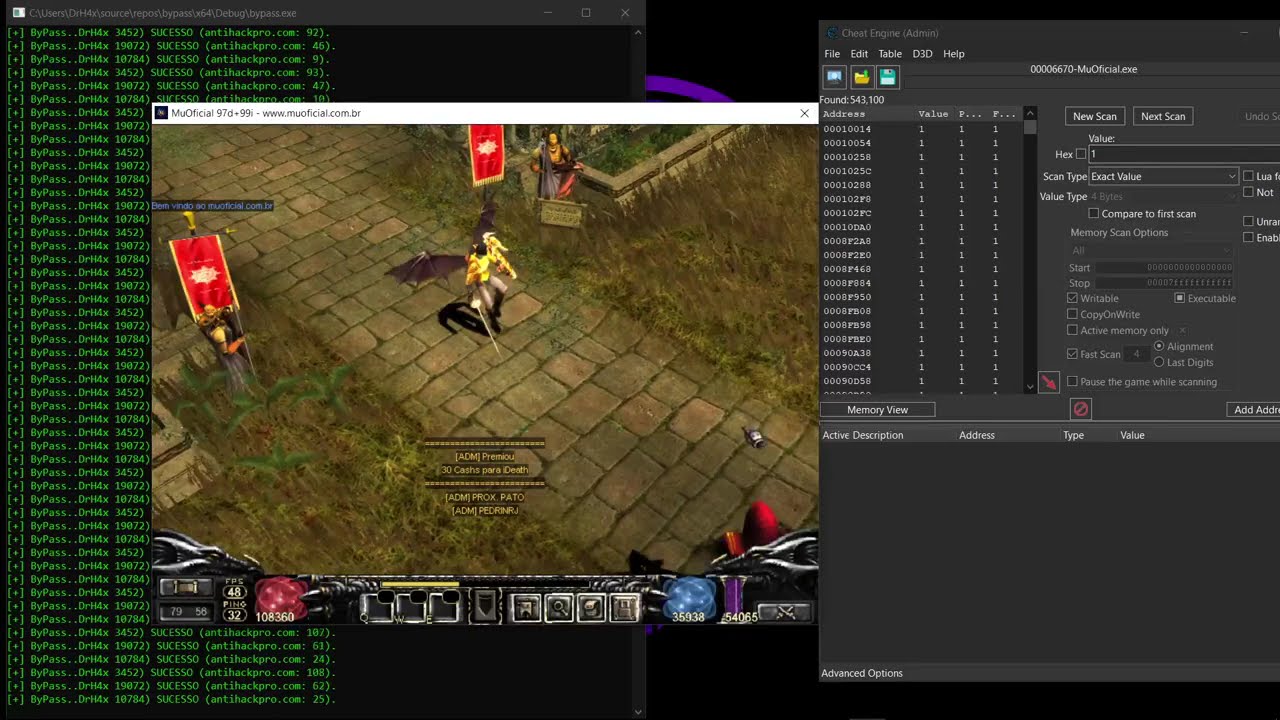The height and width of the screenshot is (720, 1280).
Task: Click the Start address field
Action: pos(1164,267)
